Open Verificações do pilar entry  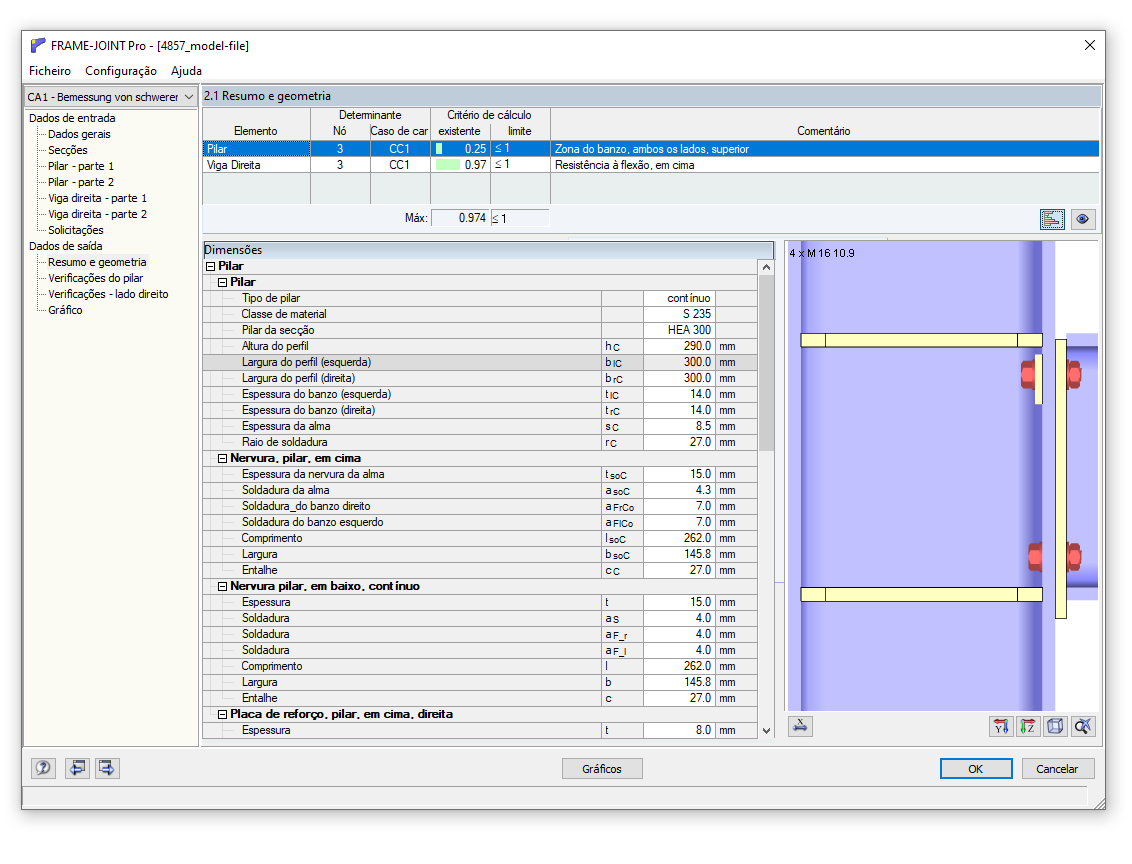tap(95, 278)
